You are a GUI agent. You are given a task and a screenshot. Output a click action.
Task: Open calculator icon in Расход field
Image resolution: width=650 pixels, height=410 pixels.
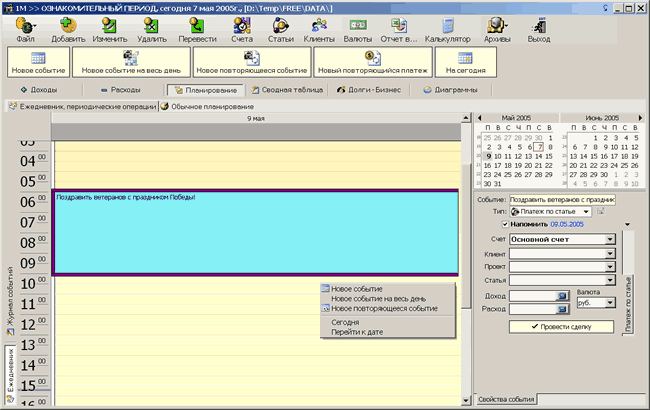pyautogui.click(x=562, y=309)
